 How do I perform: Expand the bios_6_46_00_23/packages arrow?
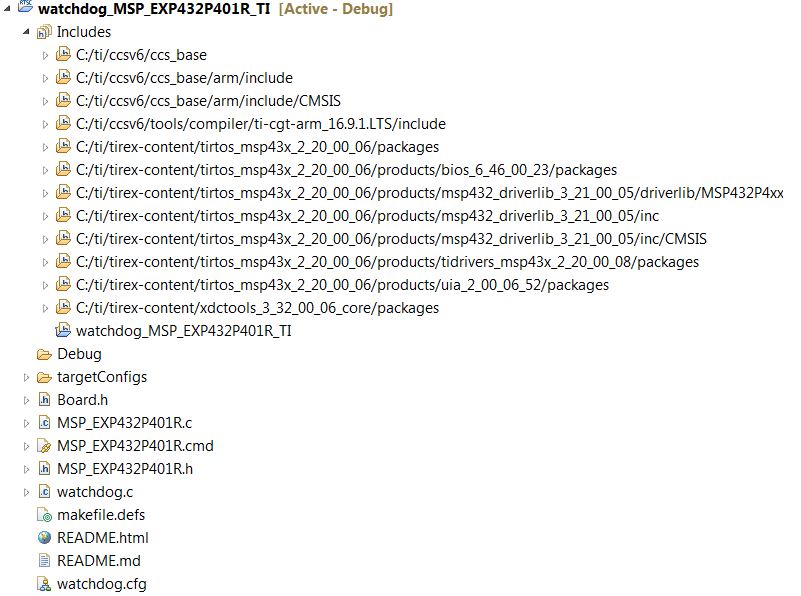(45, 170)
